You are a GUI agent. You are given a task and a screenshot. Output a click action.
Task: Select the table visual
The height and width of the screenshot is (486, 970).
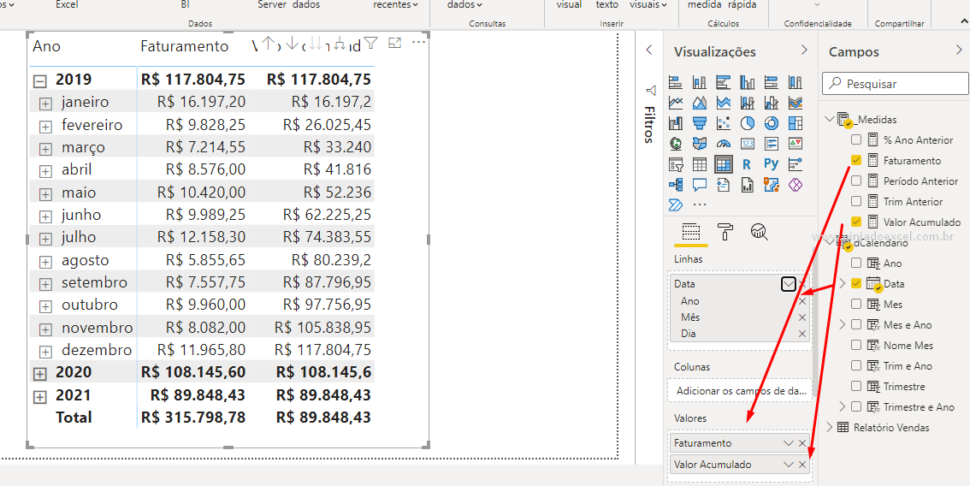pos(700,164)
